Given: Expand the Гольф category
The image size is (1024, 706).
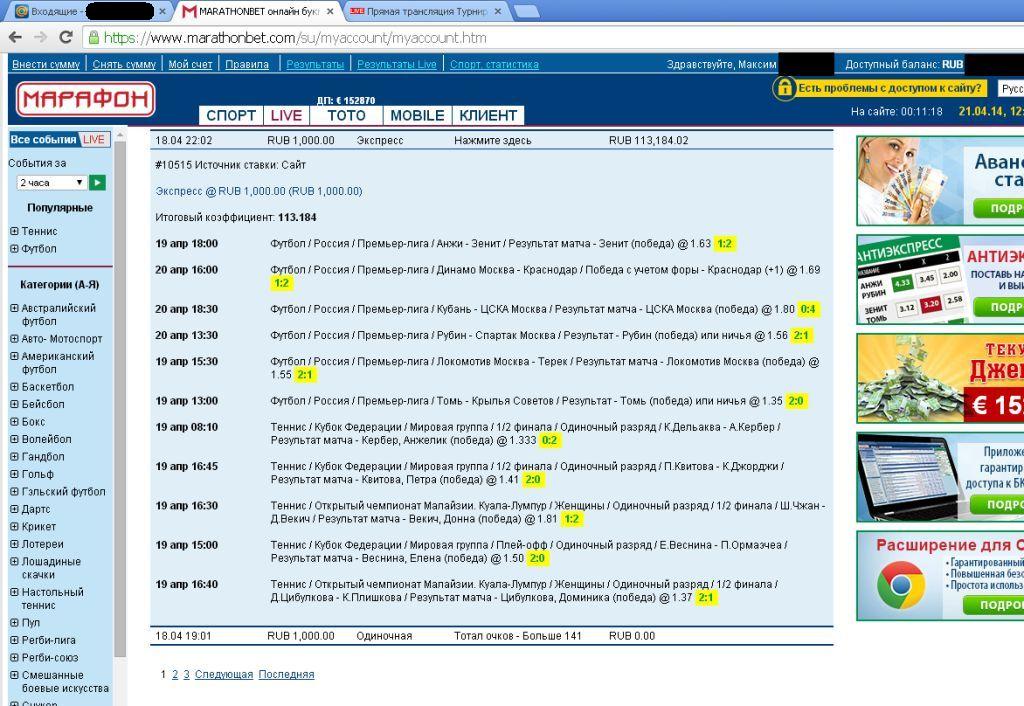Looking at the screenshot, I should tap(14, 473).
